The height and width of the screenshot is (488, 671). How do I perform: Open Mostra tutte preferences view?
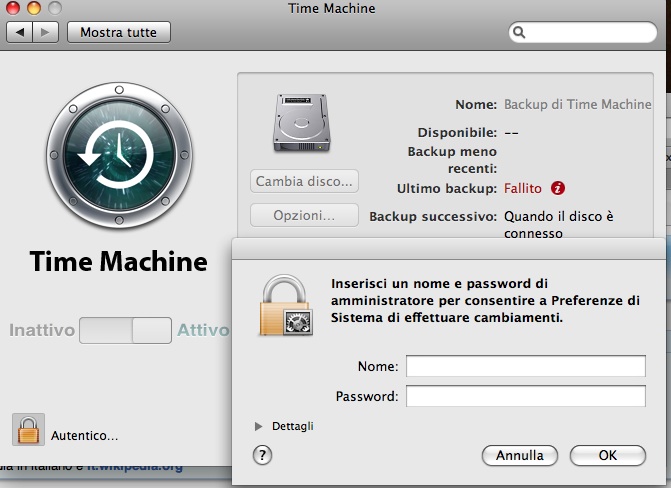coord(119,33)
